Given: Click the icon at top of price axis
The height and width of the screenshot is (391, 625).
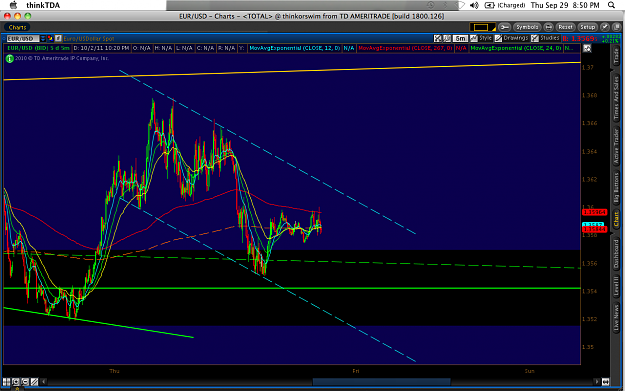Looking at the screenshot, I should tap(587, 49).
